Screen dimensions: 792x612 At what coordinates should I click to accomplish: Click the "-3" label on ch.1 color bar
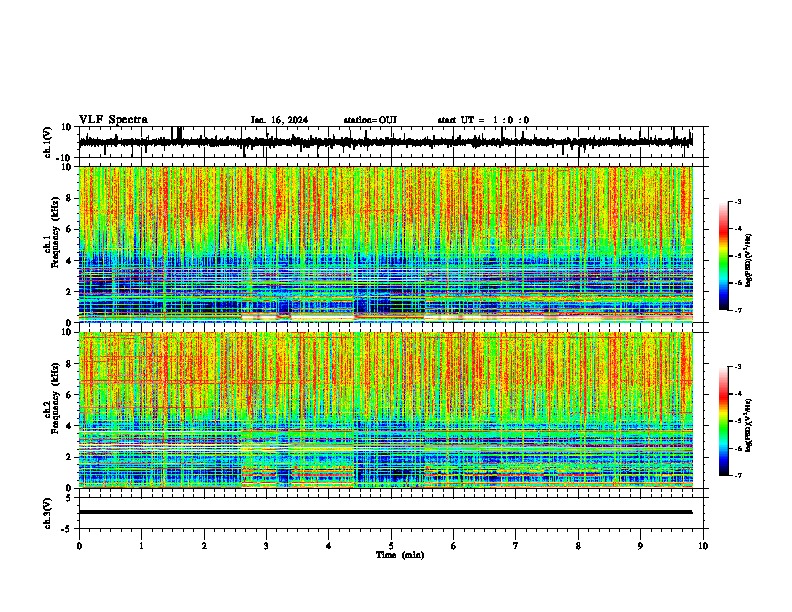tap(738, 202)
